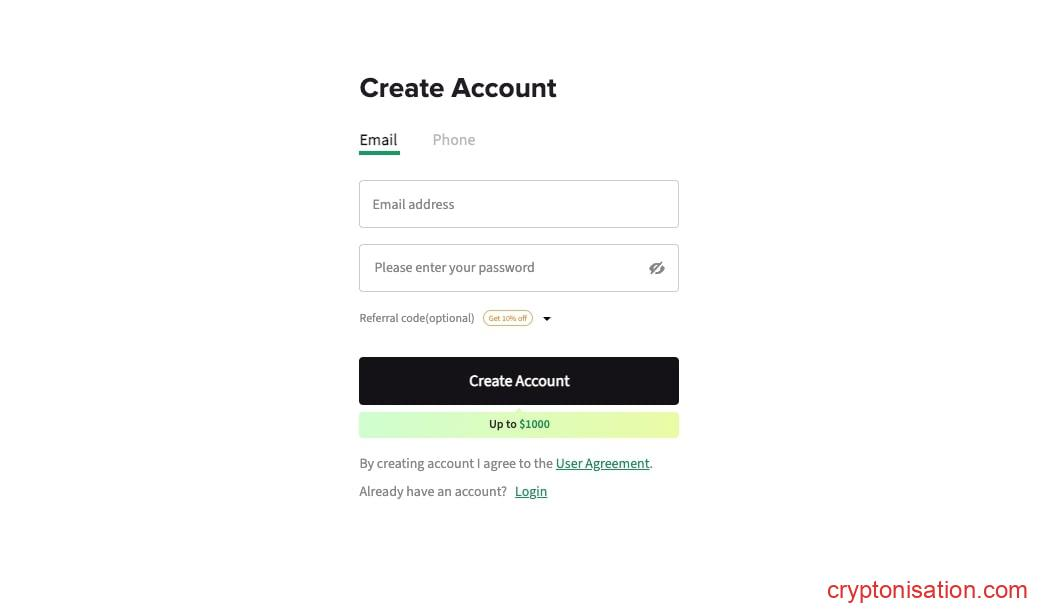
Task: Follow the Login link
Action: (x=530, y=491)
